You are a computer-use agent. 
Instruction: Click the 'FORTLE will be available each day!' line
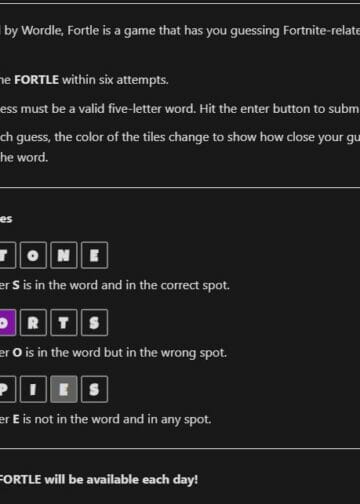99,480
